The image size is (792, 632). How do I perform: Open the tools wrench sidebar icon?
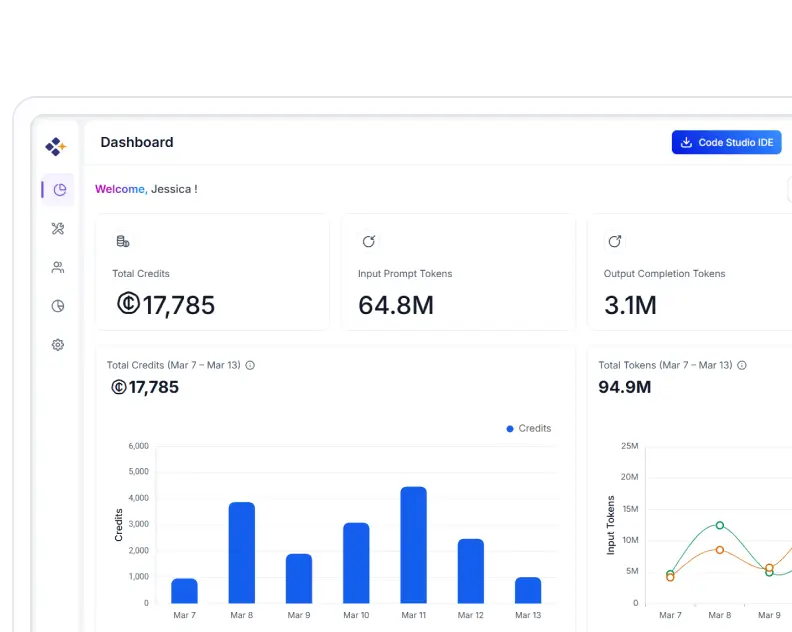tap(58, 229)
